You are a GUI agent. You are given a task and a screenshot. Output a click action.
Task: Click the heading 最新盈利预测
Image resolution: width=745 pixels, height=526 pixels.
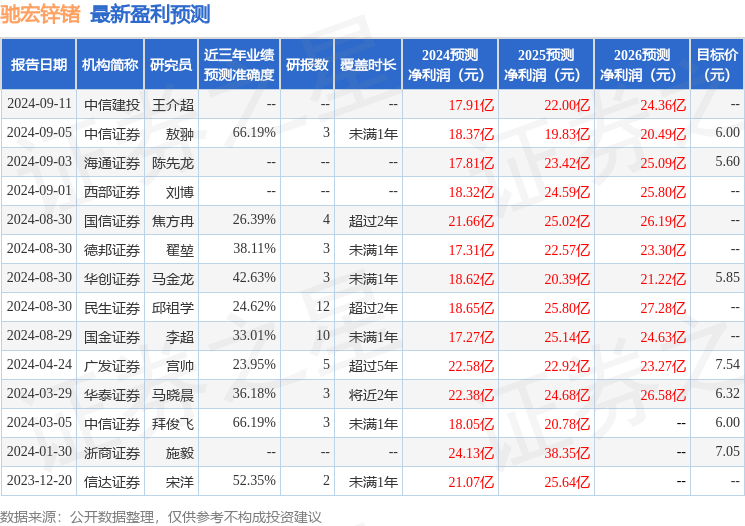[150, 14]
